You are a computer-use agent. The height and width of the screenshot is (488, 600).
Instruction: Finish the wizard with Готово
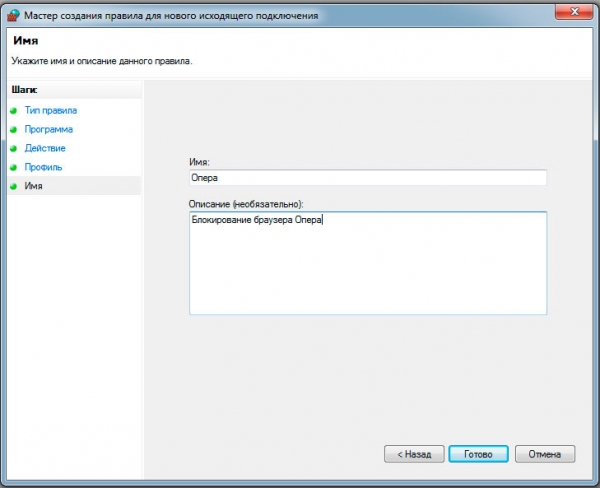click(x=478, y=454)
